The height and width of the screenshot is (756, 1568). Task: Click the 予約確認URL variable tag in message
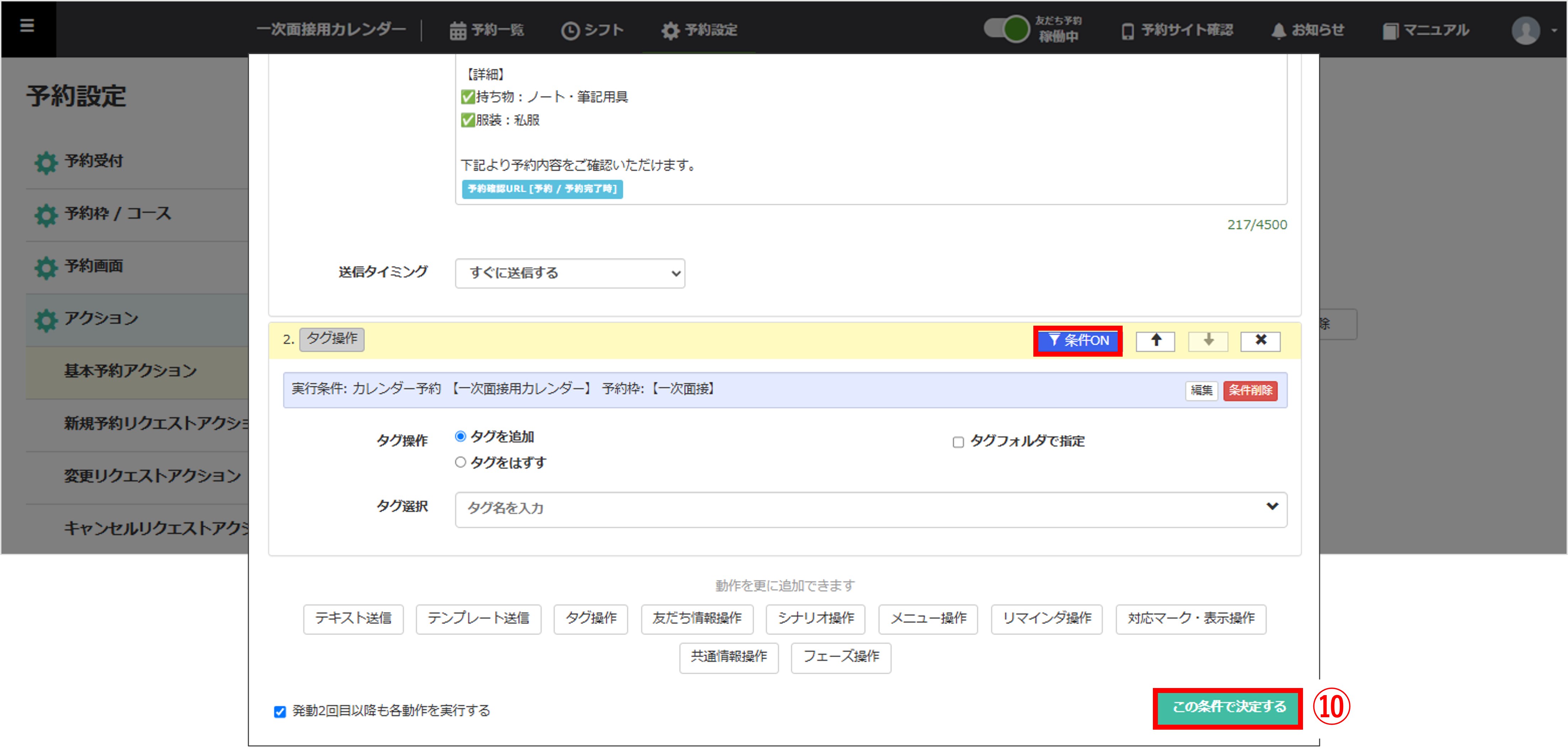[x=542, y=189]
